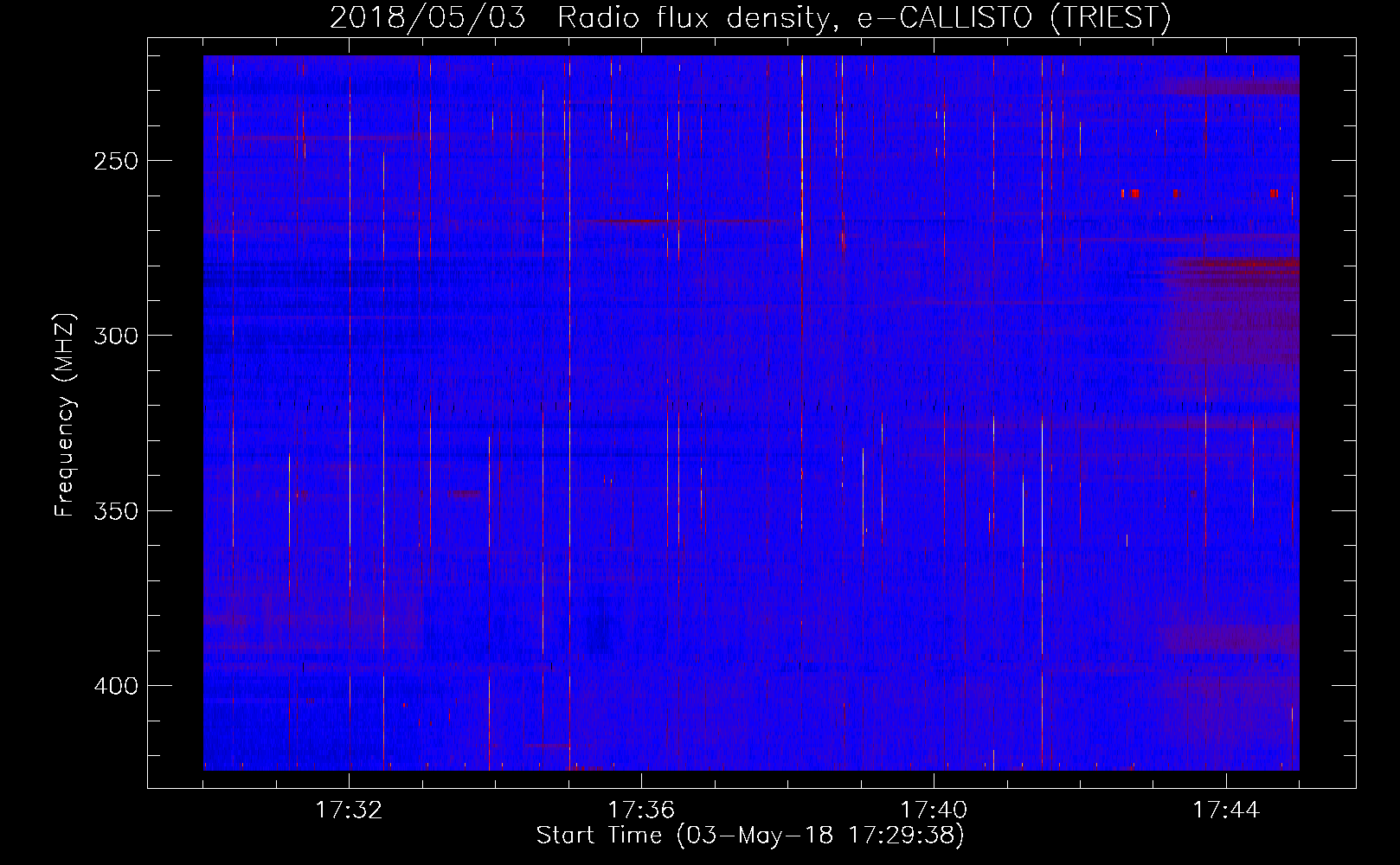Image resolution: width=1400 pixels, height=865 pixels.
Task: Click the Start Time axis label
Action: (x=750, y=836)
